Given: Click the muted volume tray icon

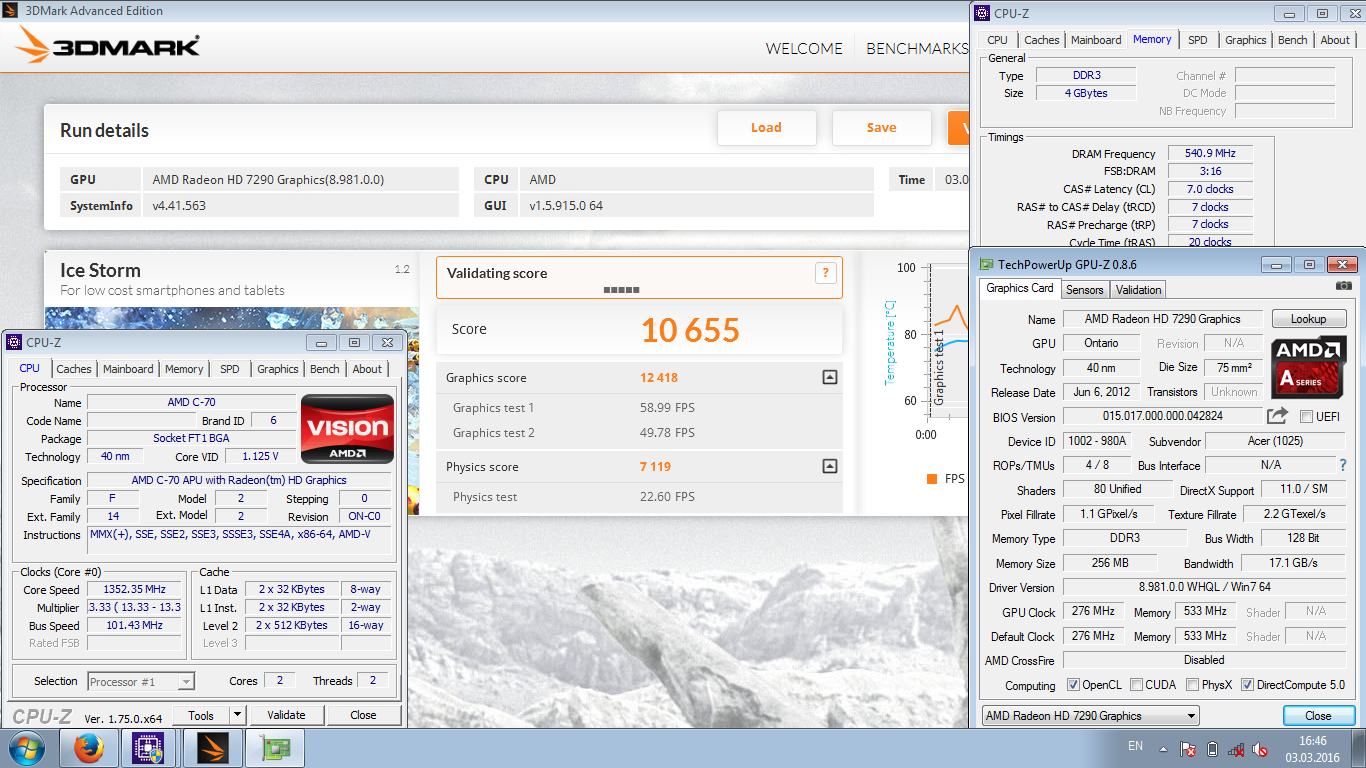Looking at the screenshot, I should point(1262,748).
